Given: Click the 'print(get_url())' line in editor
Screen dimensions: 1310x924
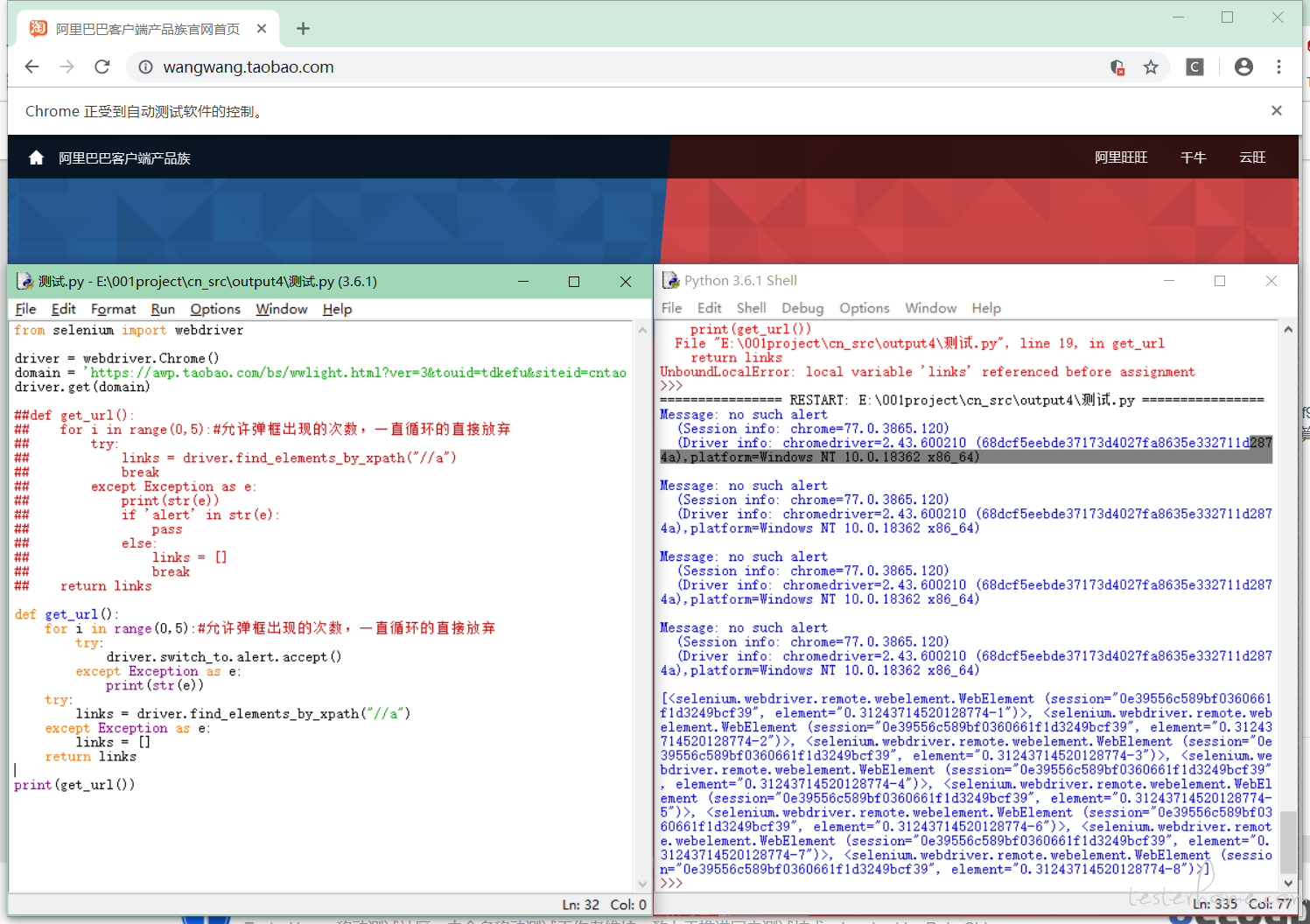Looking at the screenshot, I should click(74, 785).
